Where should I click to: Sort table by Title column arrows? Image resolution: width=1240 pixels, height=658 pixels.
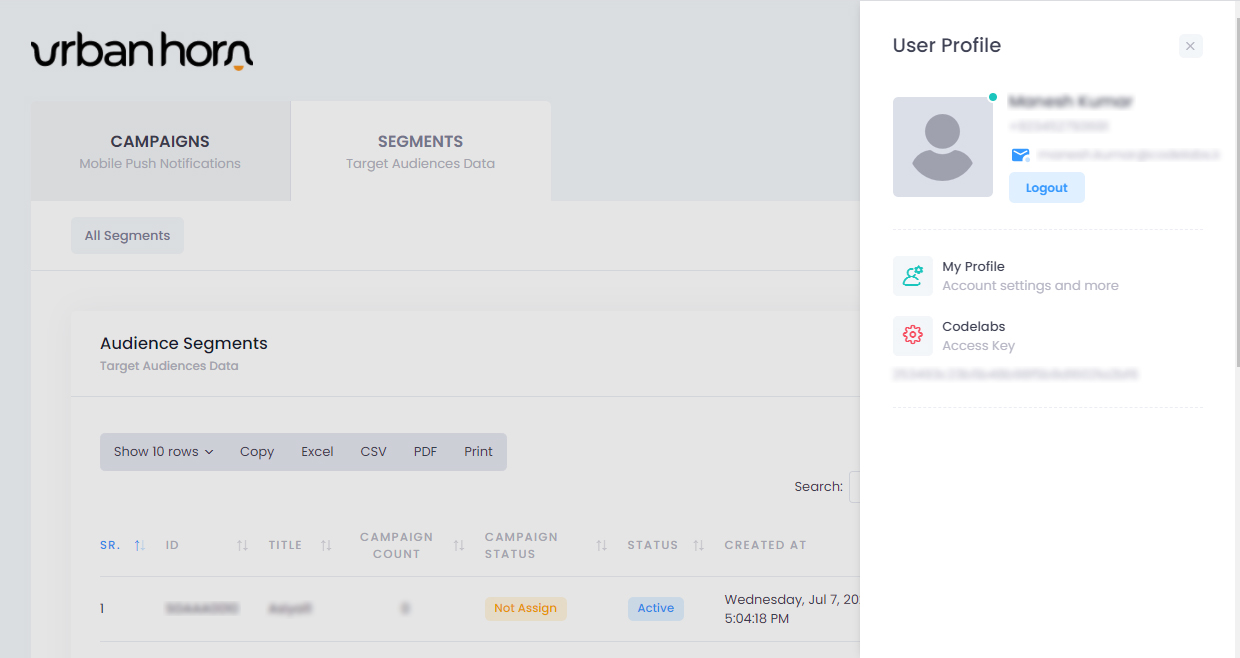(x=326, y=545)
